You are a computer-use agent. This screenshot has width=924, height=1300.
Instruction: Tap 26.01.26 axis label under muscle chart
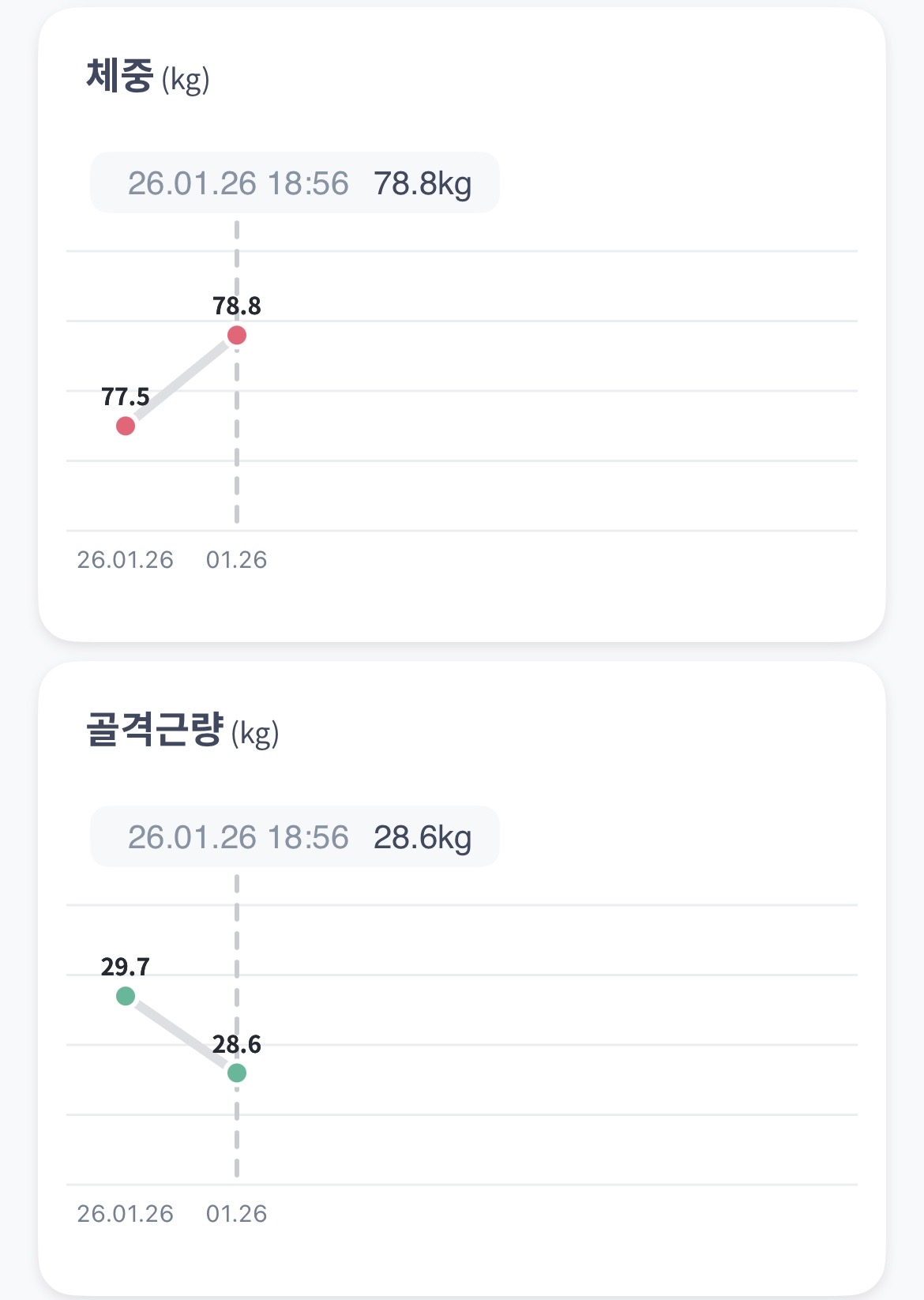pyautogui.click(x=125, y=1214)
